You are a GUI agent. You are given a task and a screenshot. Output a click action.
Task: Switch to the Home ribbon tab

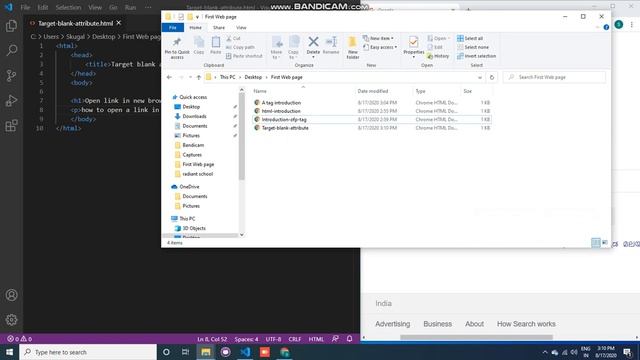click(x=196, y=27)
